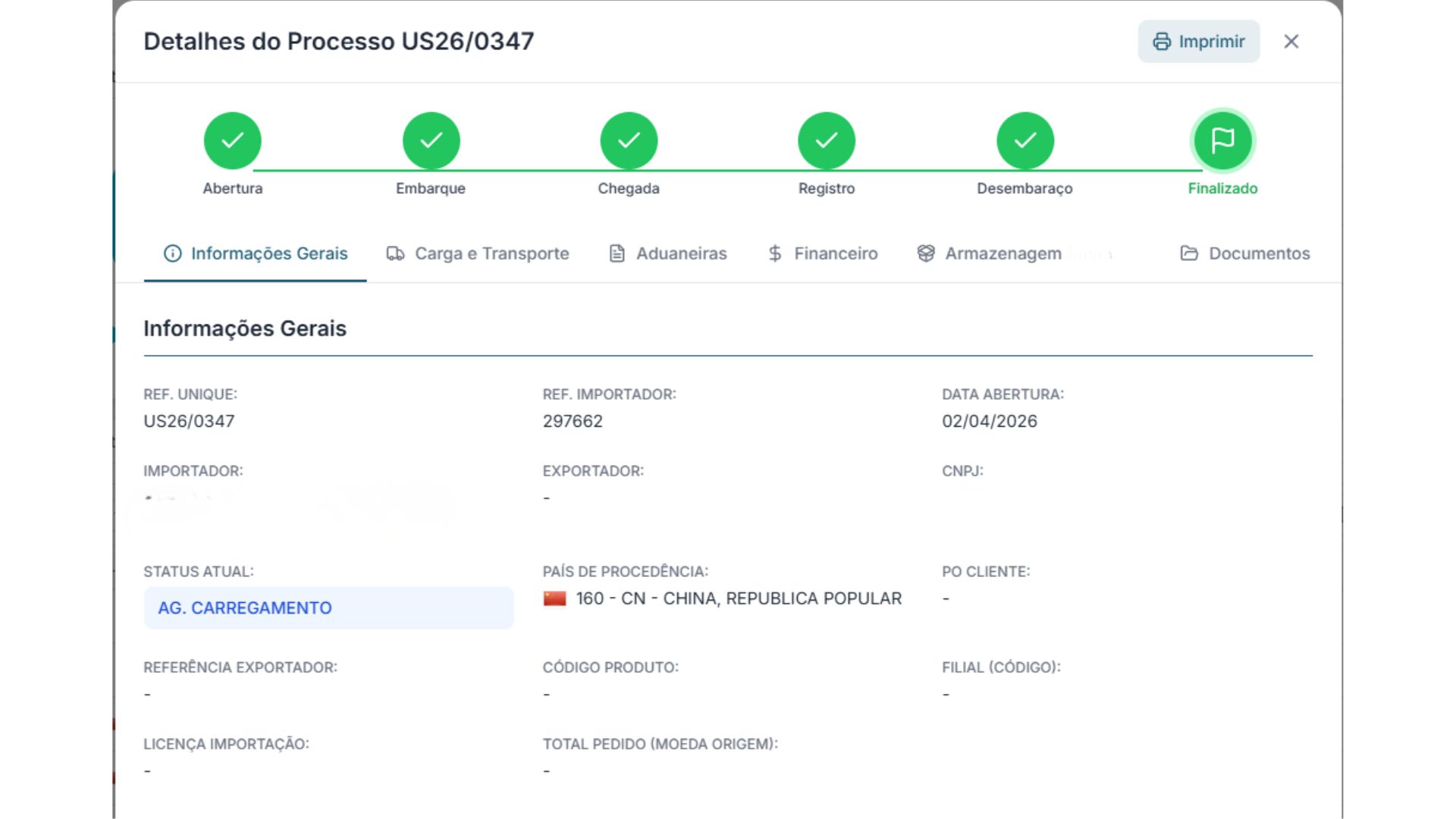
Task: Click the TOTAL PEDIDO (MOEDA ORIGEM) label
Action: pyautogui.click(x=661, y=744)
